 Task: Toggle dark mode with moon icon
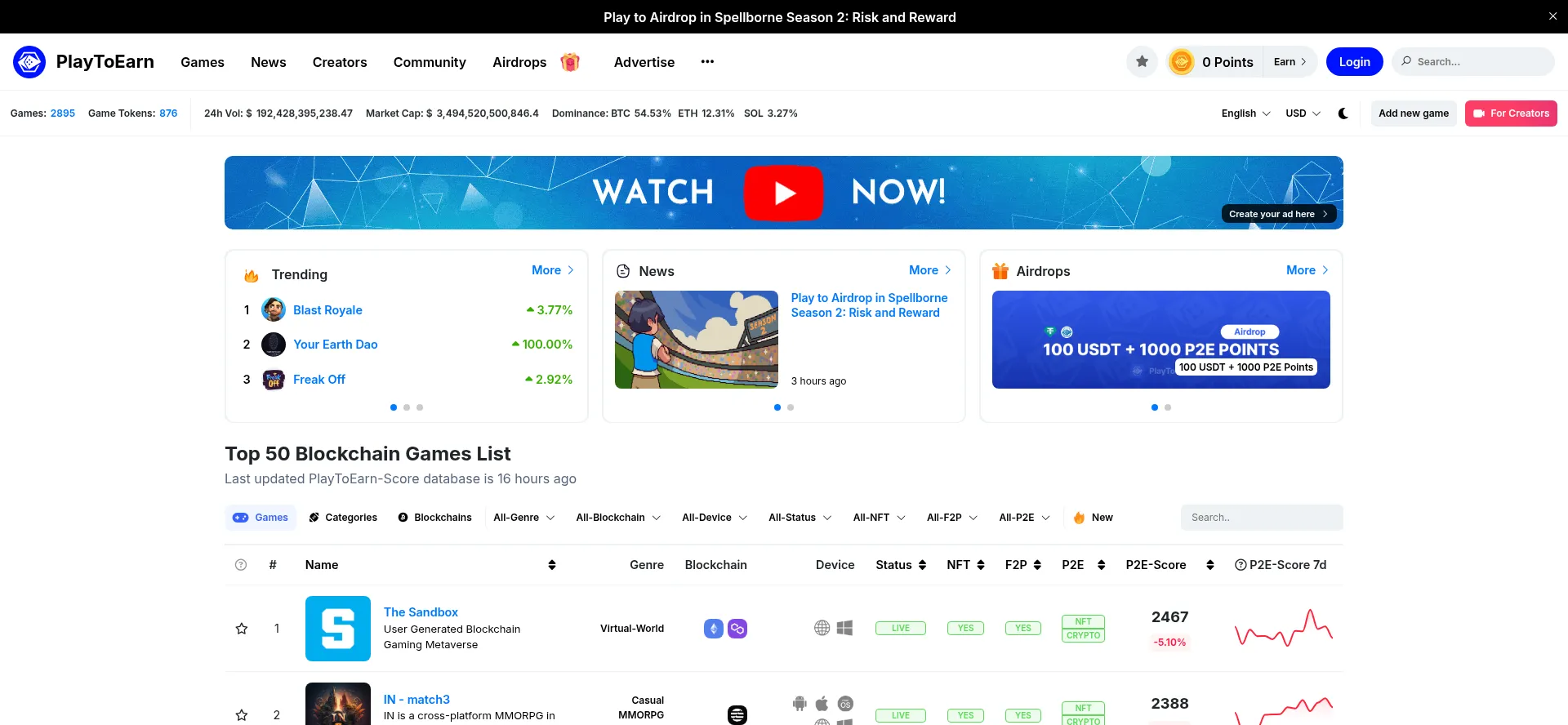click(1343, 113)
